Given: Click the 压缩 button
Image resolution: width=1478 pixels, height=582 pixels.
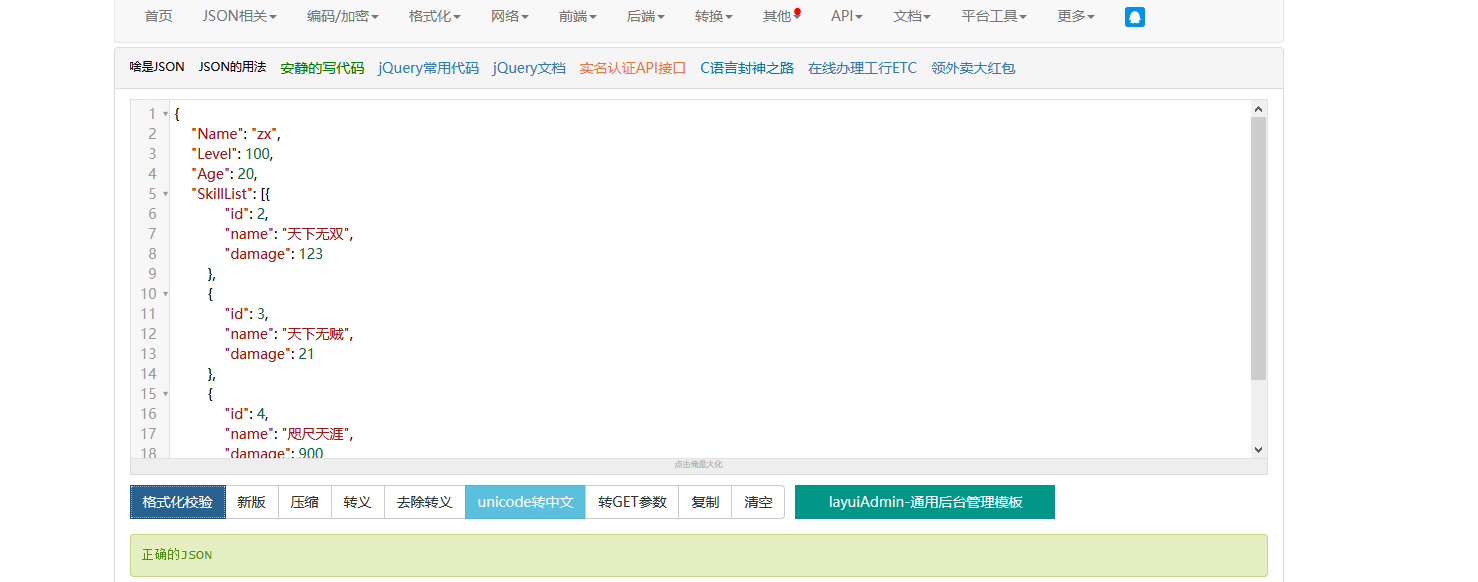Looking at the screenshot, I should pyautogui.click(x=305, y=502).
